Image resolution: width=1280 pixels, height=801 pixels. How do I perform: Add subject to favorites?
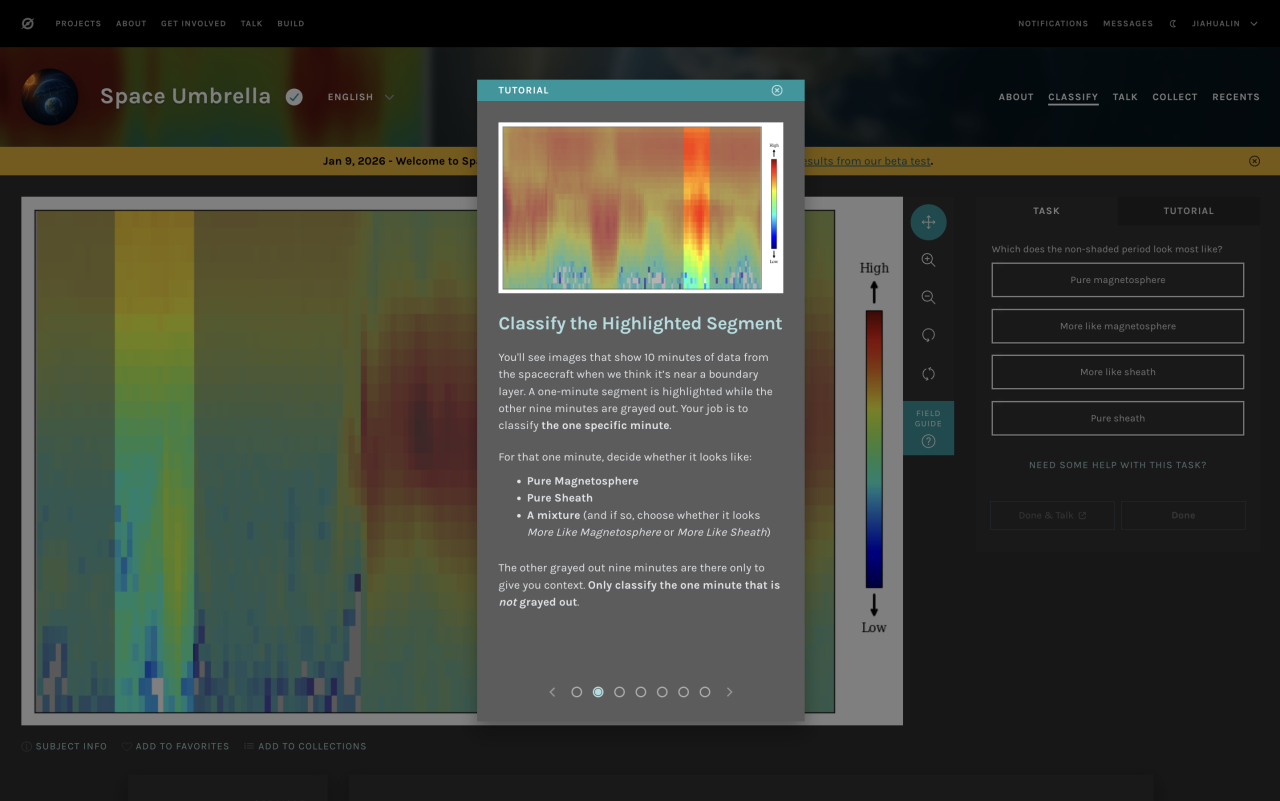tap(175, 746)
